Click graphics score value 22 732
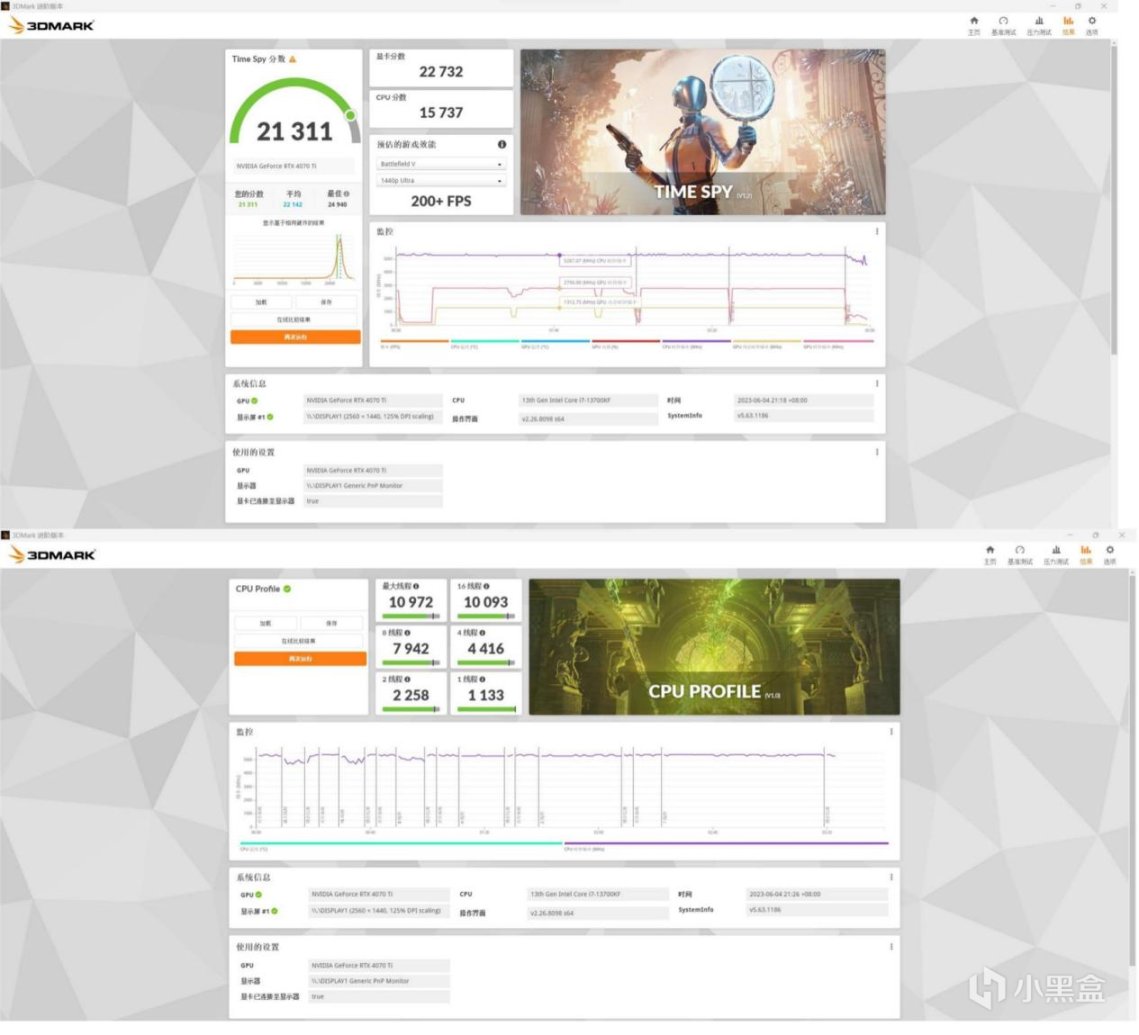Image resolution: width=1139 pixels, height=1035 pixels. [x=441, y=72]
